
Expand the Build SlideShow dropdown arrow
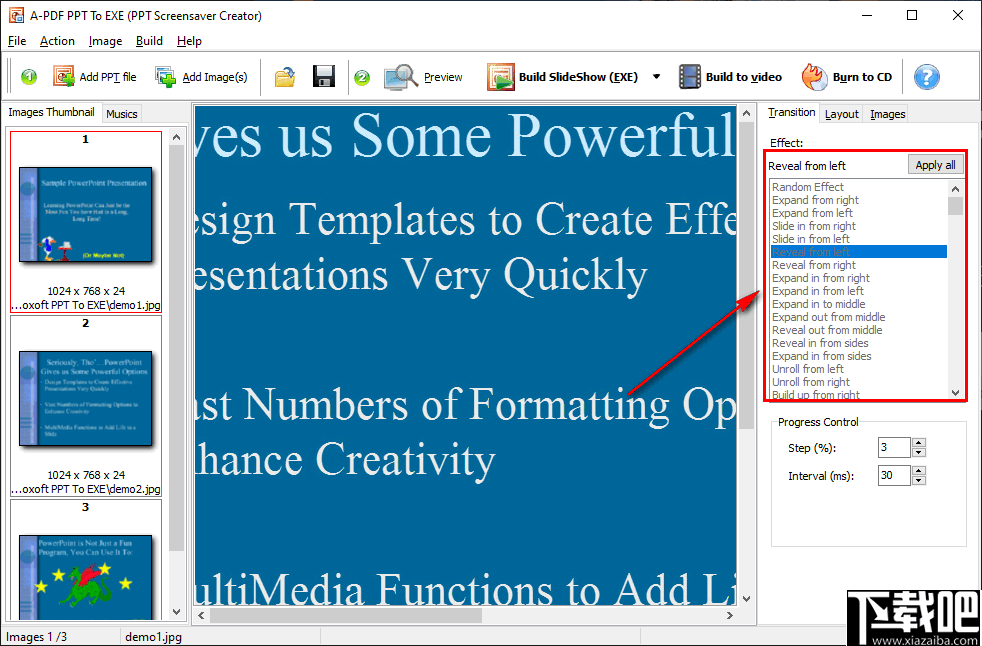point(657,76)
